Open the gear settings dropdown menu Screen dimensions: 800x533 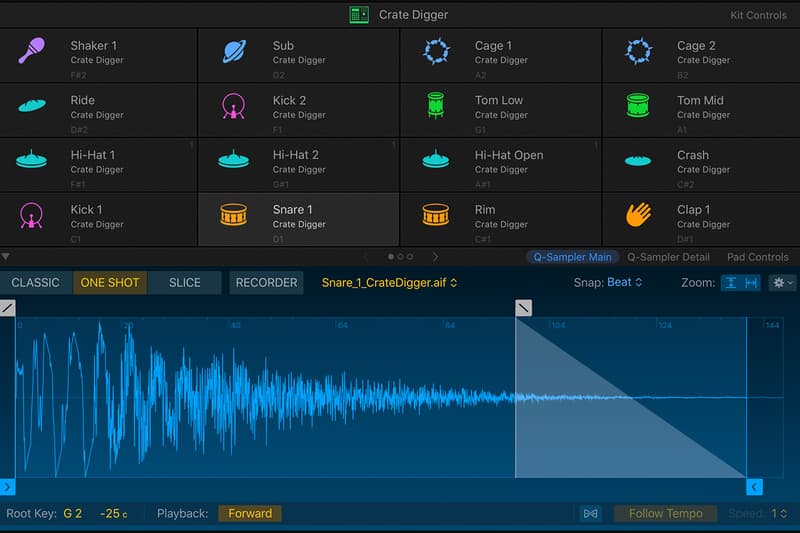click(782, 283)
